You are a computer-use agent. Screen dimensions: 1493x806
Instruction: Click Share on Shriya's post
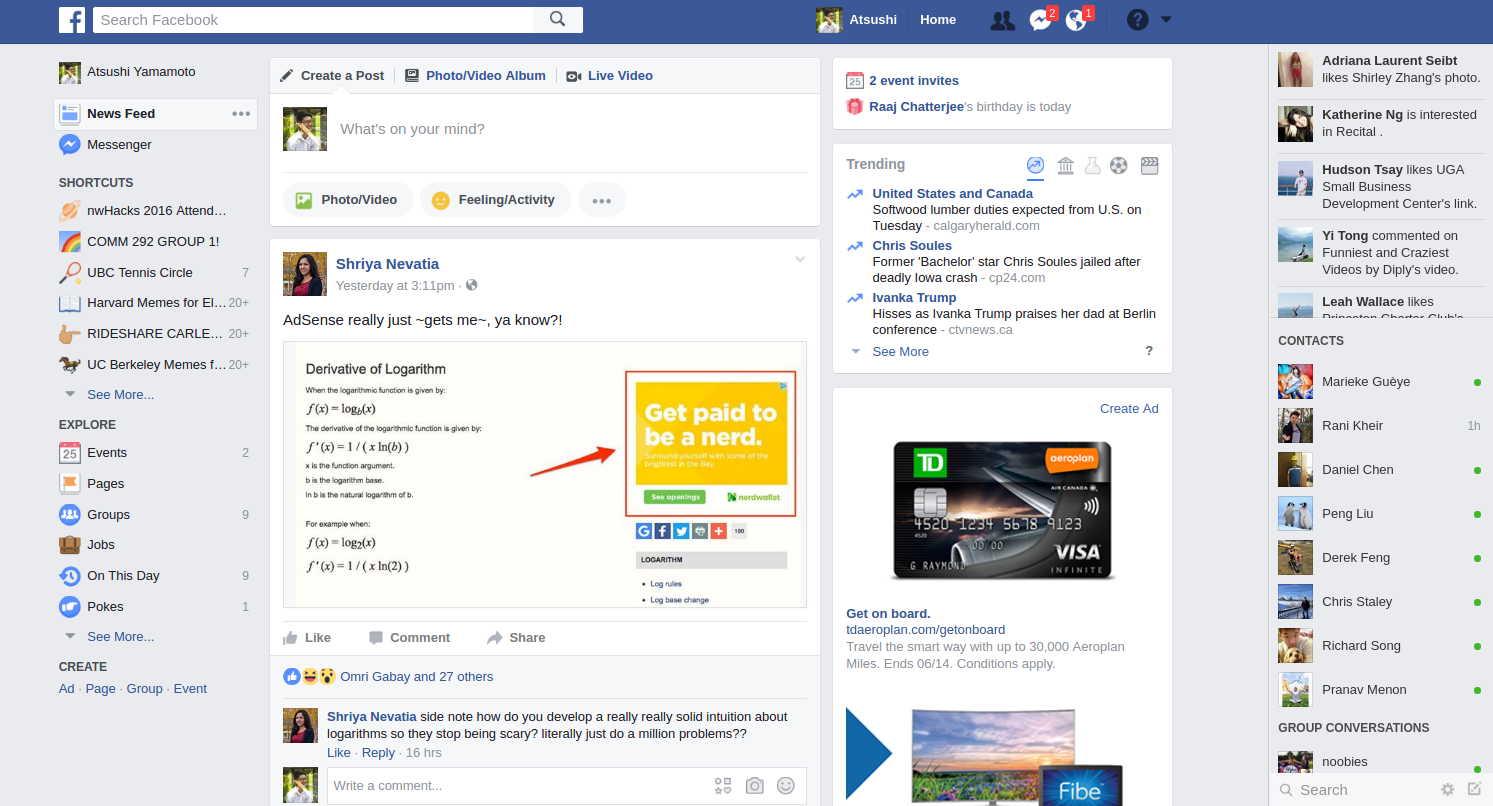tap(516, 638)
